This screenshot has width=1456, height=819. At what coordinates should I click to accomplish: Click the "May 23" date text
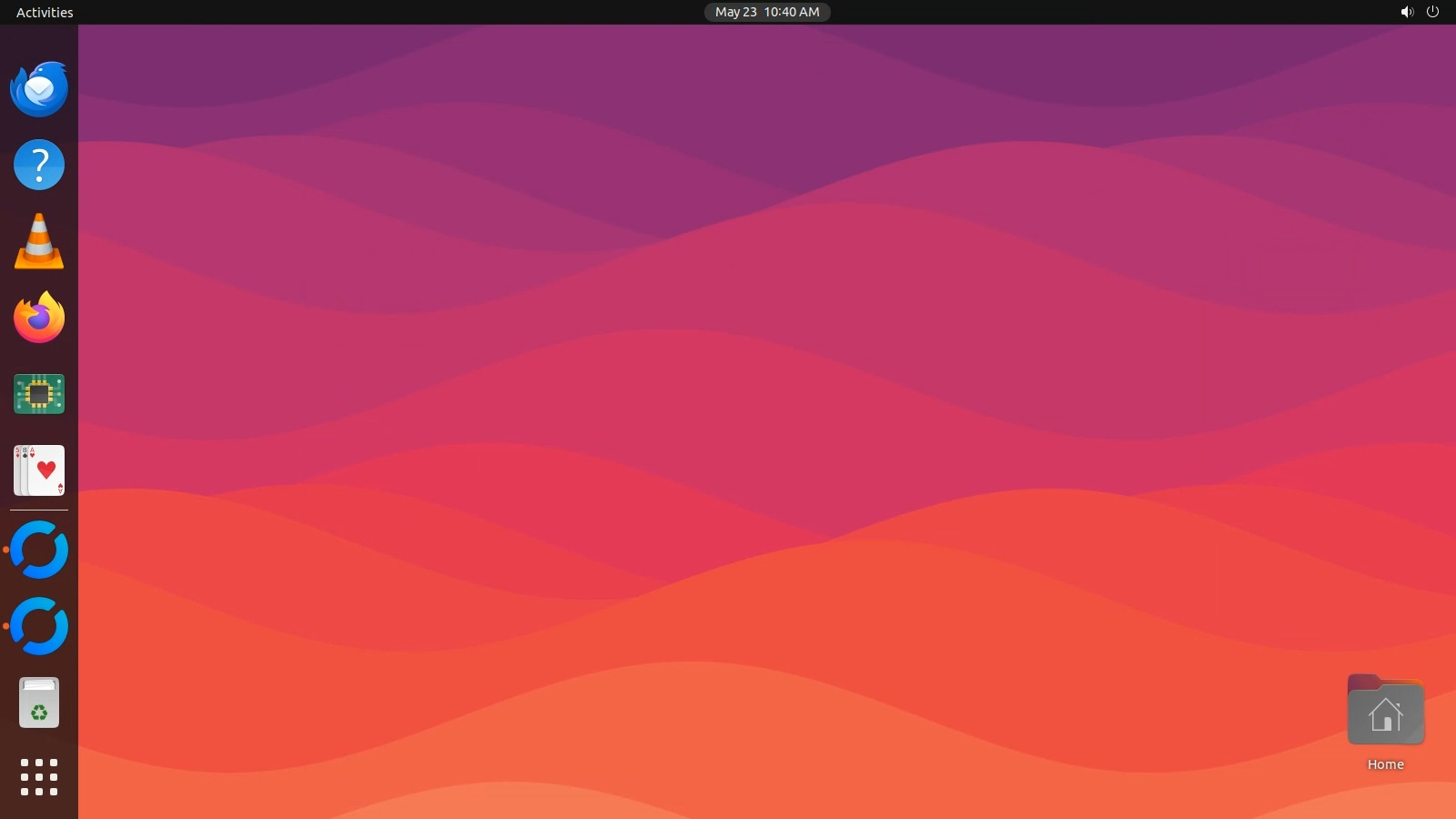click(x=735, y=12)
